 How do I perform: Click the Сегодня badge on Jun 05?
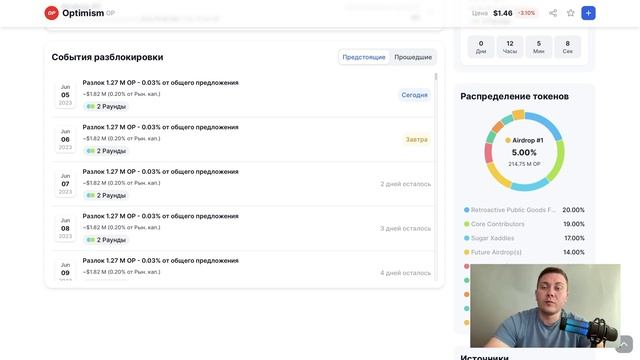pos(414,95)
